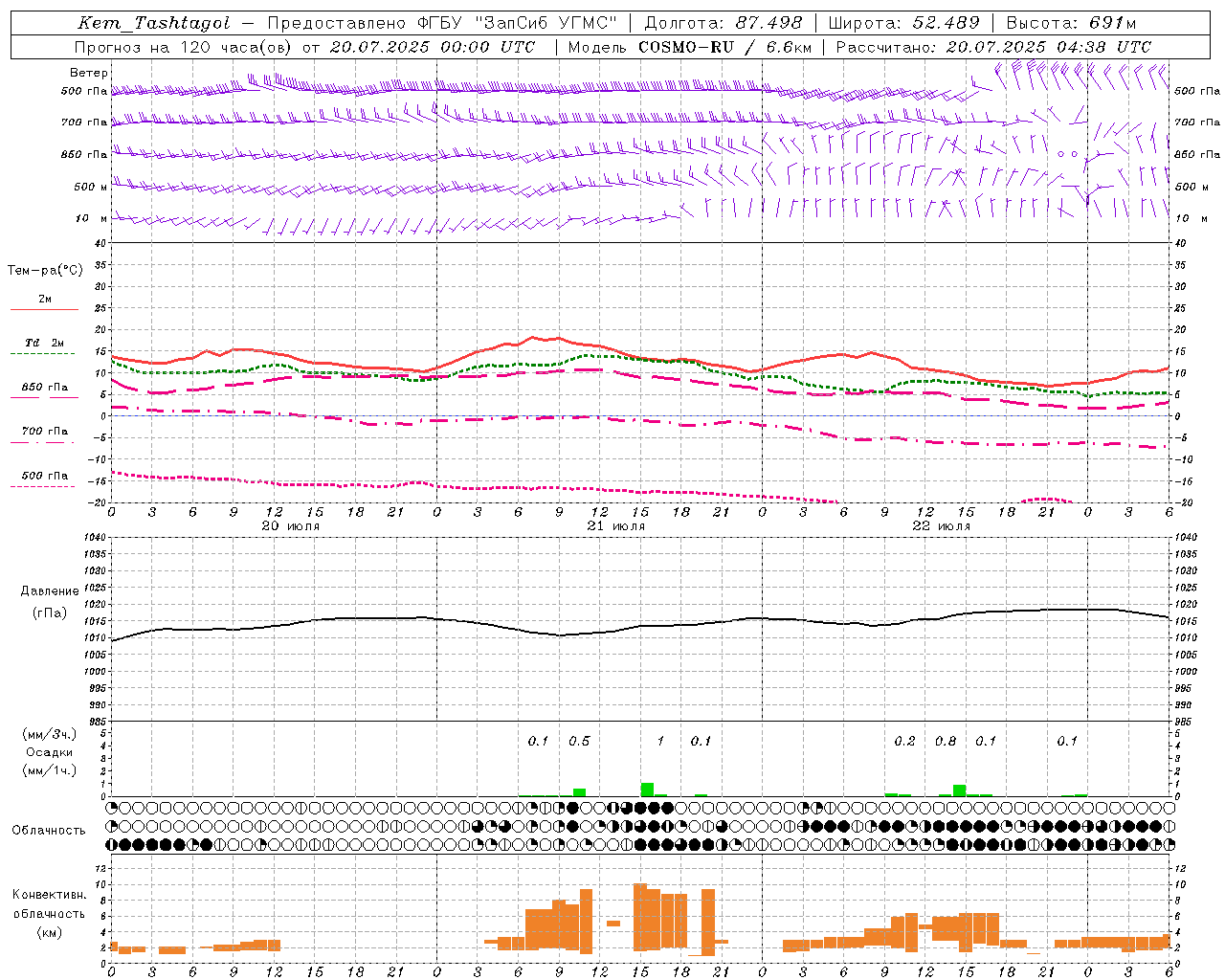Select the 850 гПа temperature legend entry
This screenshot has width=1225, height=980.
tap(45, 388)
